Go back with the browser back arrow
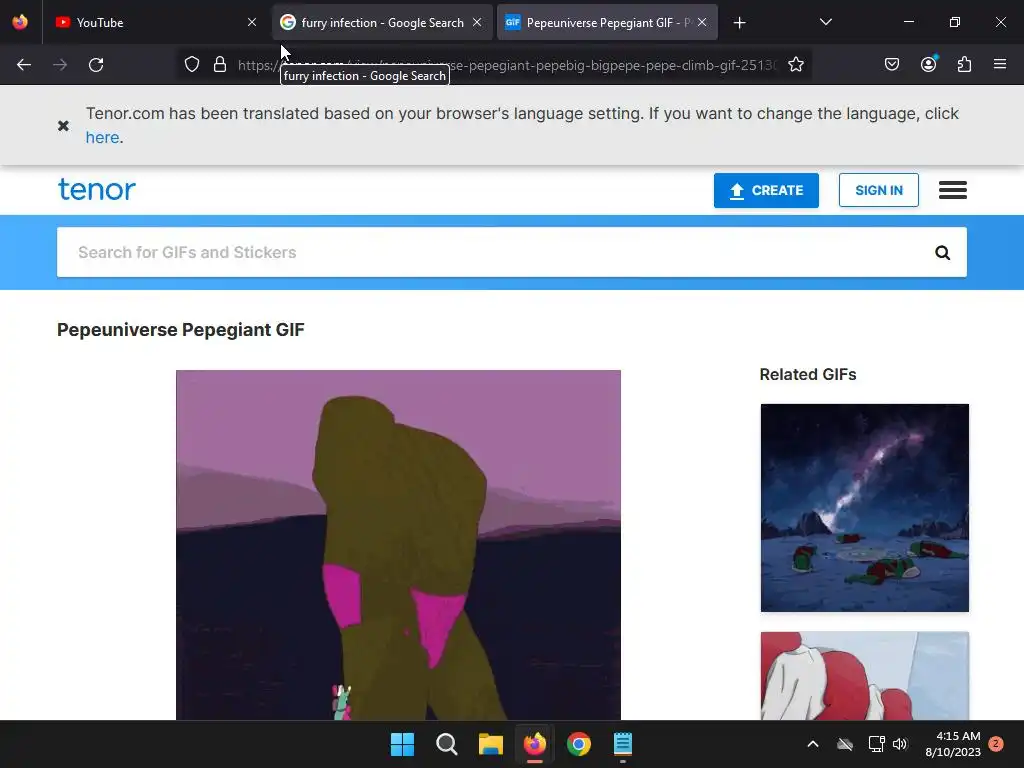Viewport: 1024px width, 768px height. tap(24, 65)
